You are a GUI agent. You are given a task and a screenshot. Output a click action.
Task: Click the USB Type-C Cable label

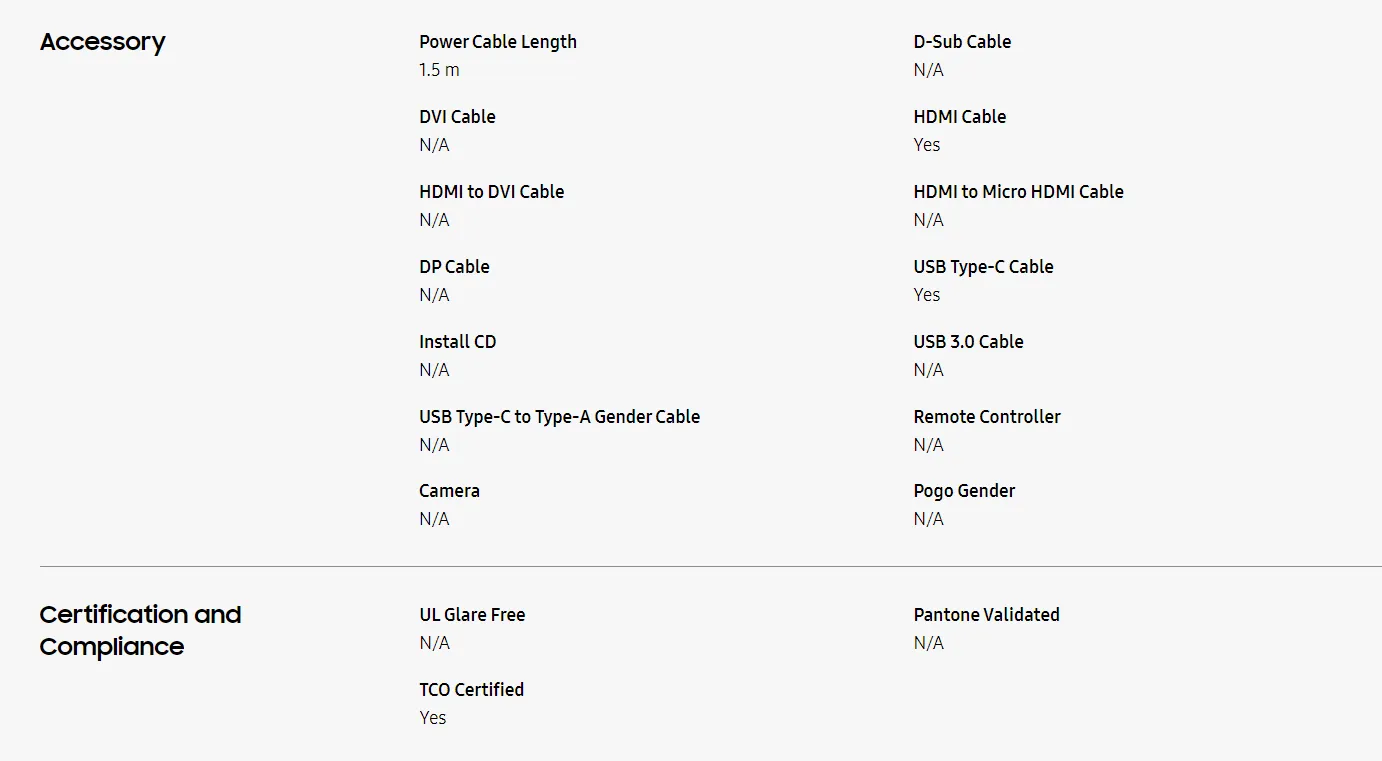(x=983, y=267)
